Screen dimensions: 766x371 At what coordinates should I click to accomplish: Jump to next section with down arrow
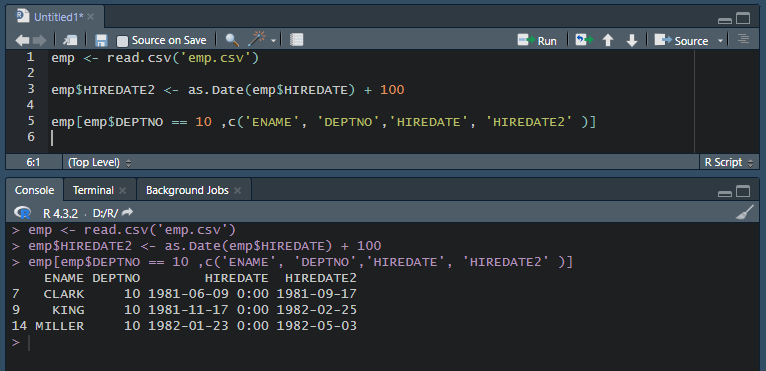pyautogui.click(x=632, y=40)
